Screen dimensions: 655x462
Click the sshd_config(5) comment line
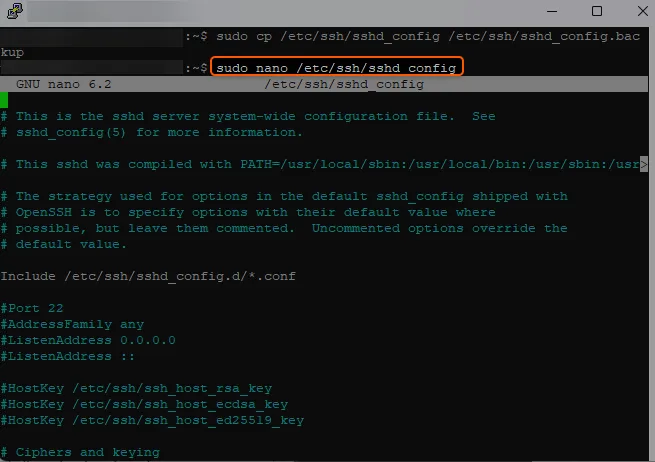(x=152, y=132)
